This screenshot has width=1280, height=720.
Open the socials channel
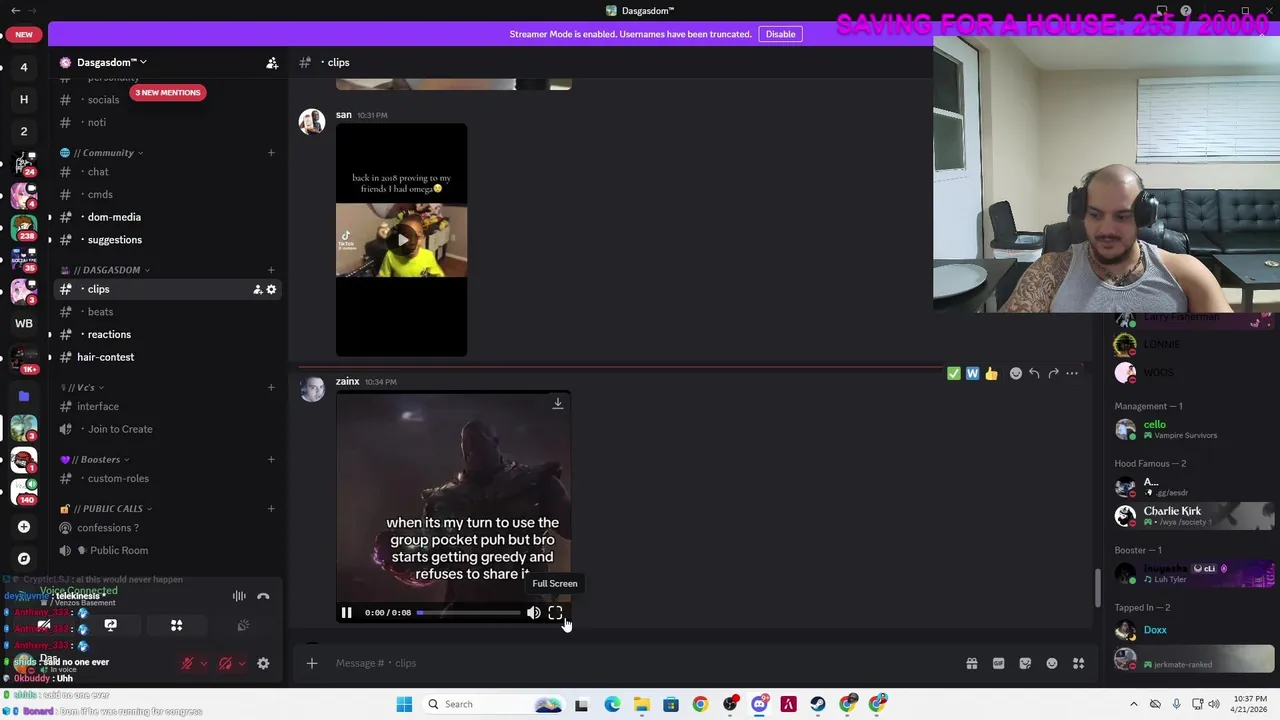click(167, 99)
